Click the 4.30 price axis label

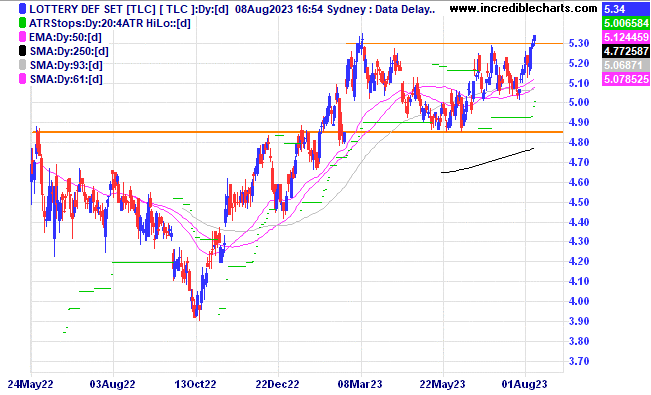coord(579,241)
